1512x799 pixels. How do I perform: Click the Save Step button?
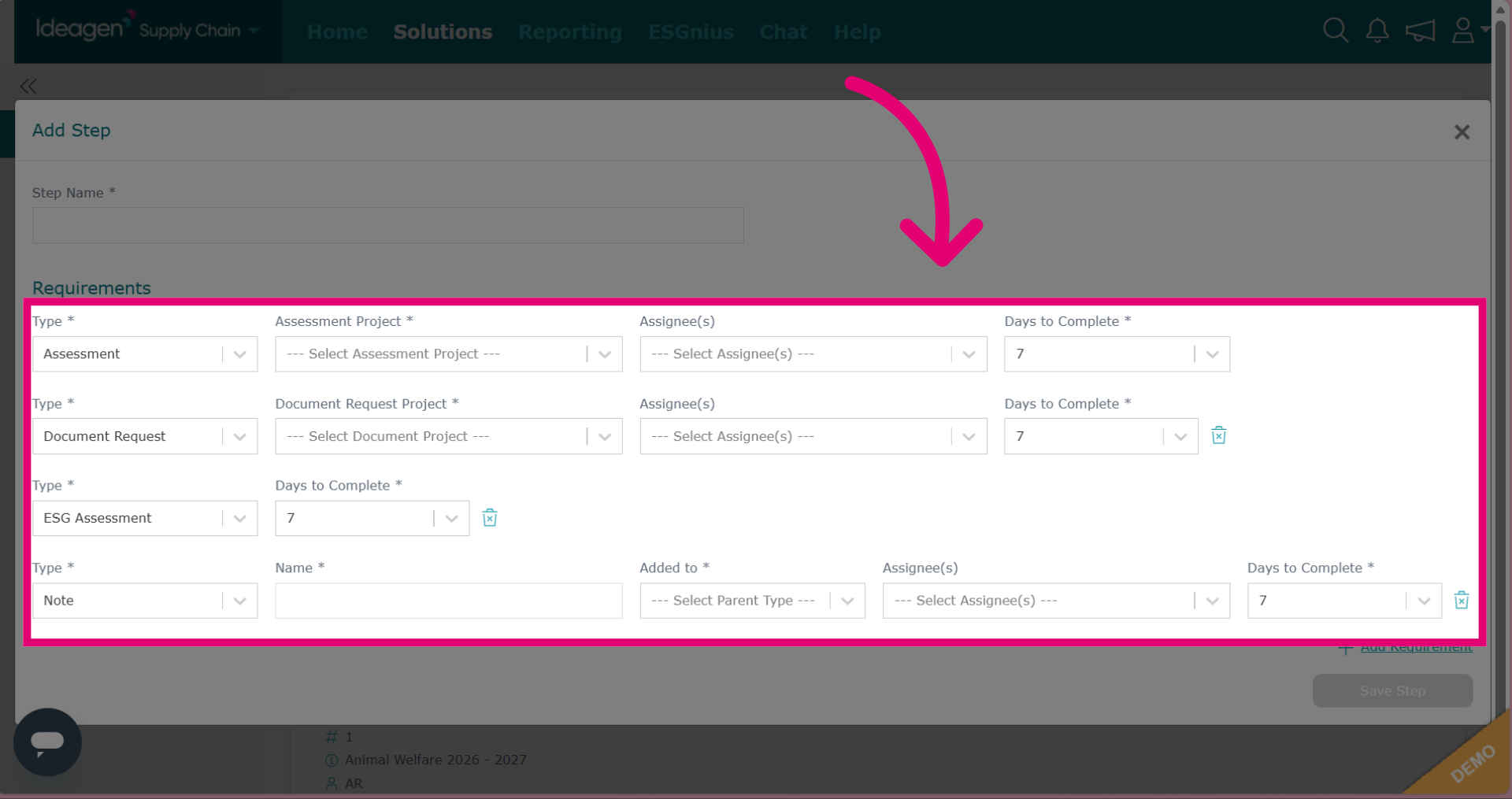pos(1392,690)
